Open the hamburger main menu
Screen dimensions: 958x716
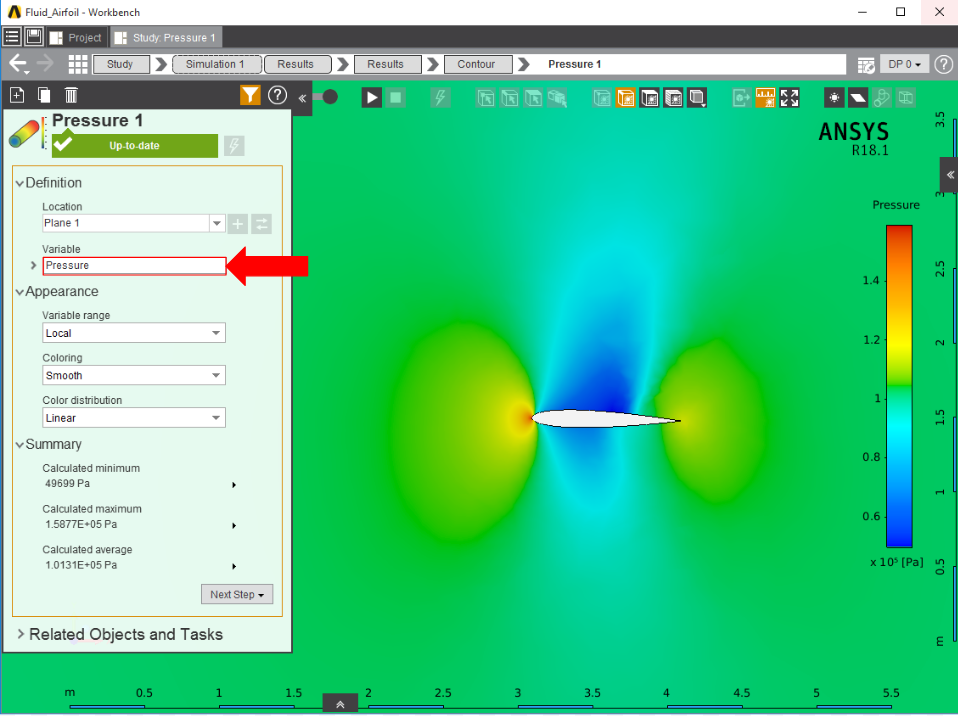[x=12, y=37]
